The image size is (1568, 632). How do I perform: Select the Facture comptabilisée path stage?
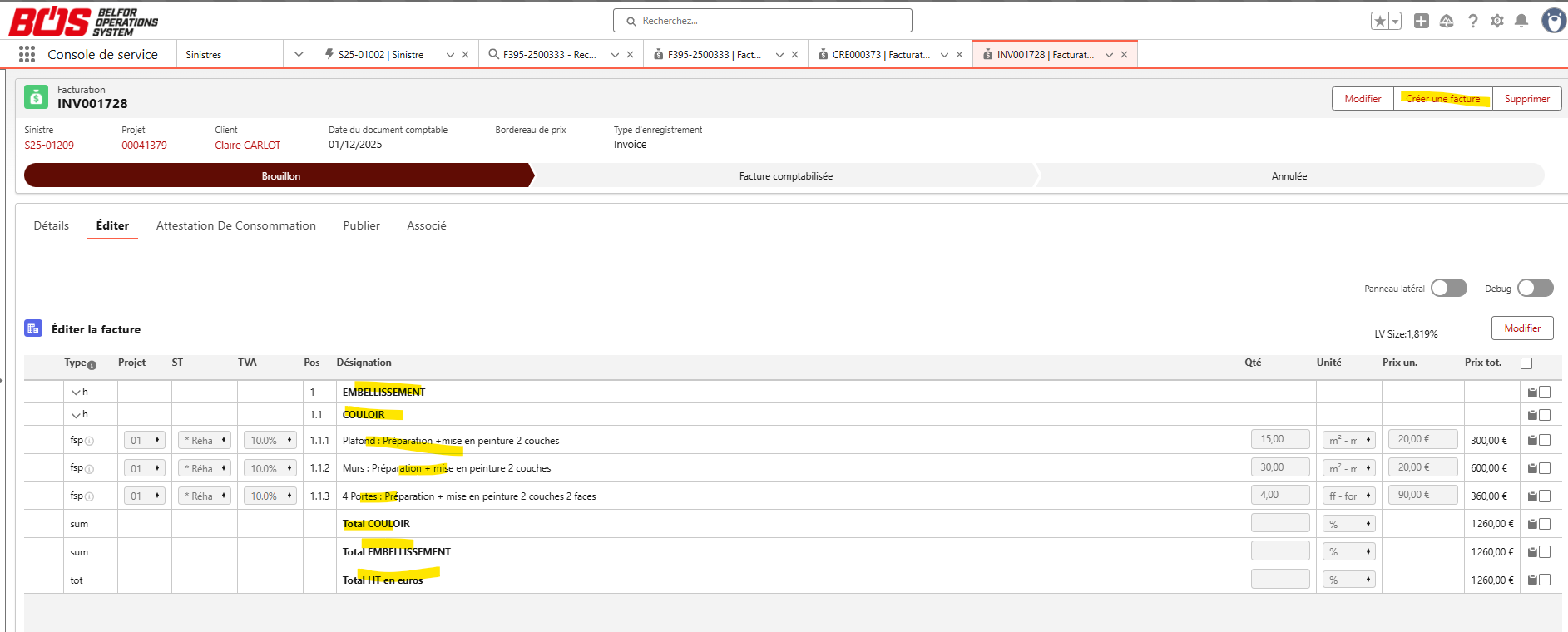coord(786,175)
